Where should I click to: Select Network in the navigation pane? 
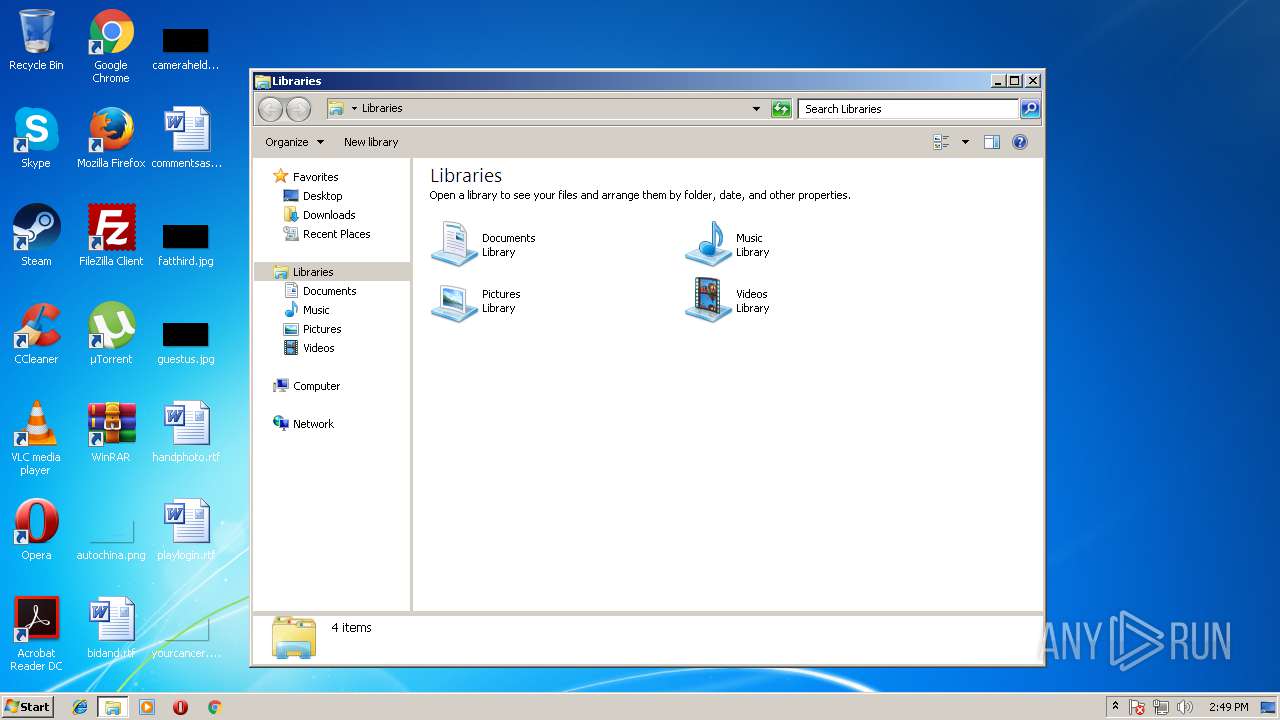click(x=303, y=424)
